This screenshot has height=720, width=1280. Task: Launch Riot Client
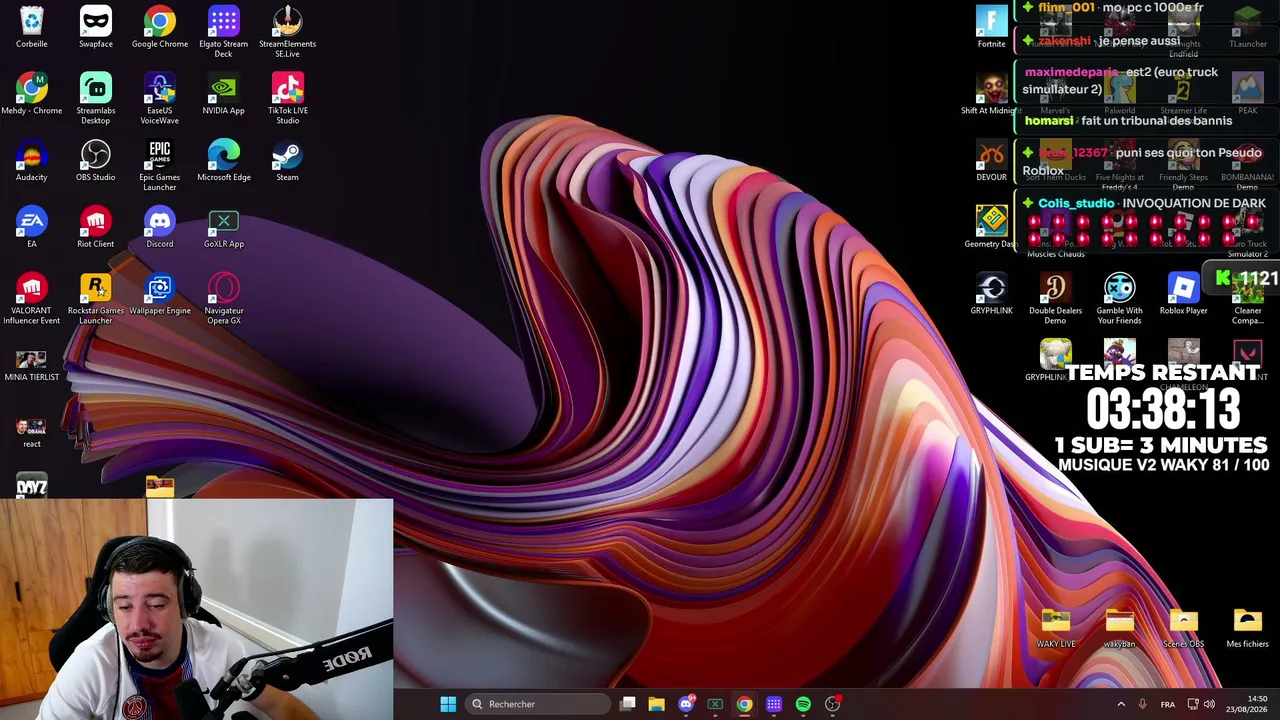pyautogui.click(x=96, y=227)
